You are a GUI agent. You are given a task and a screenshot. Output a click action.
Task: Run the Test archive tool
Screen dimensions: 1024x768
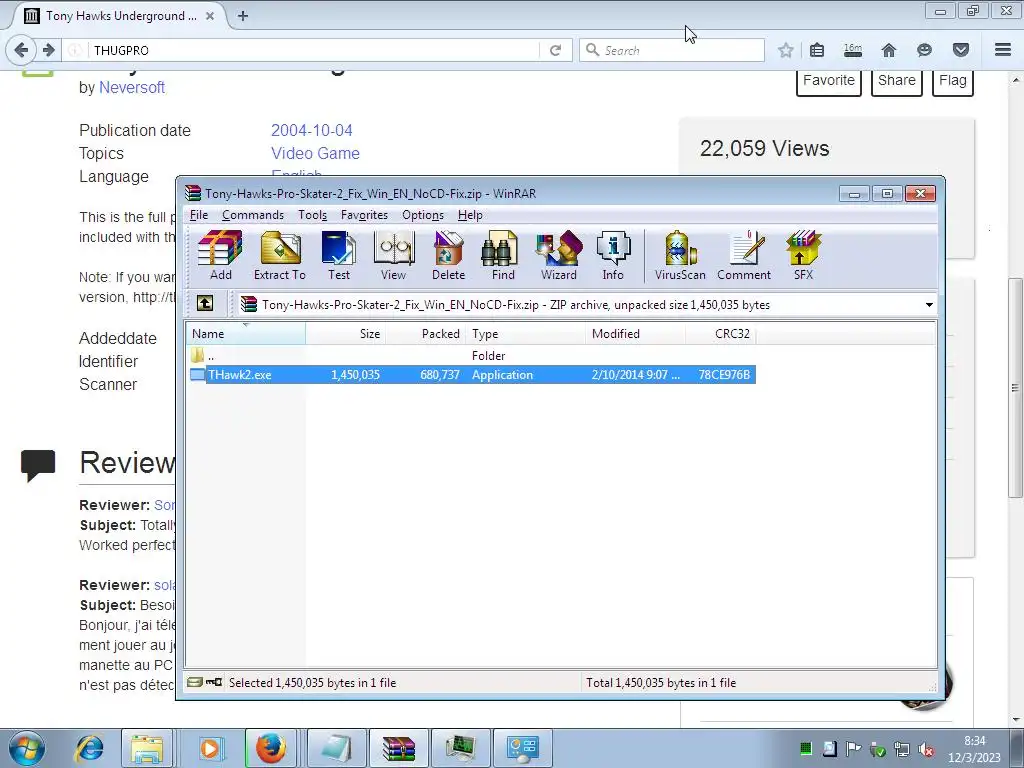point(338,255)
